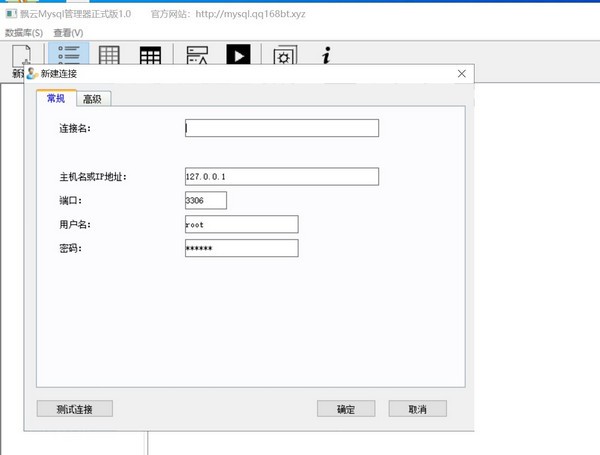This screenshot has width=600, height=455.
Task: Click the 测试连接 button
Action: [74, 409]
